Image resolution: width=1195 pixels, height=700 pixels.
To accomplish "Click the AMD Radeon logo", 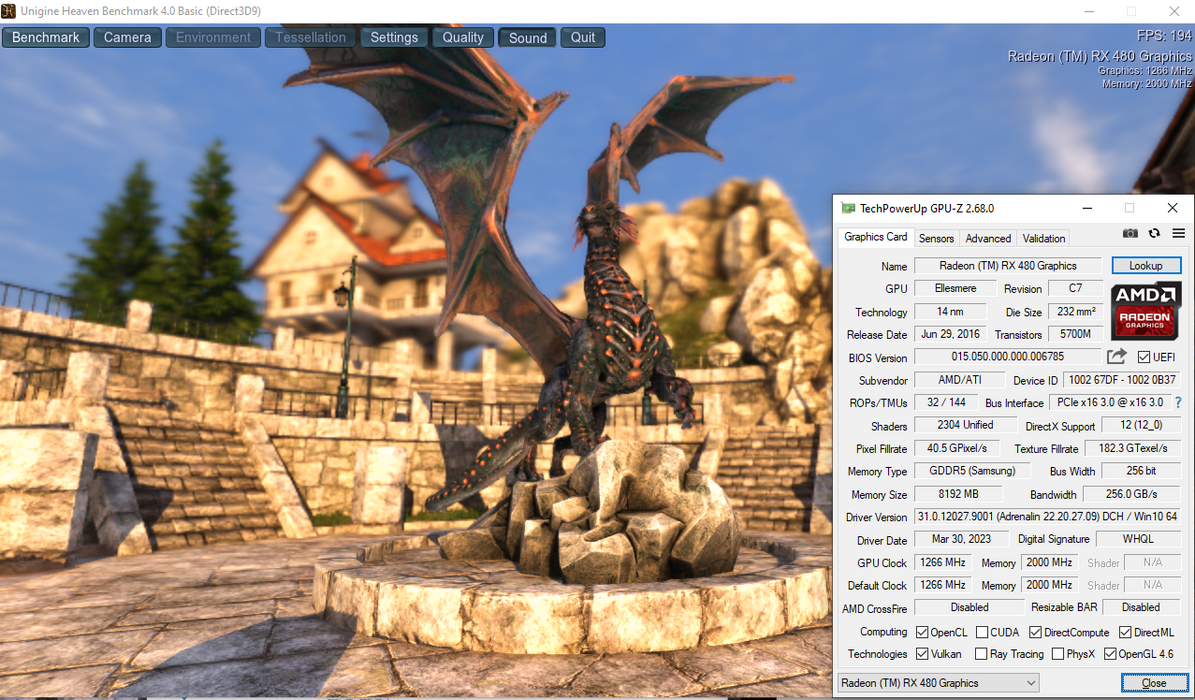I will tap(1145, 311).
